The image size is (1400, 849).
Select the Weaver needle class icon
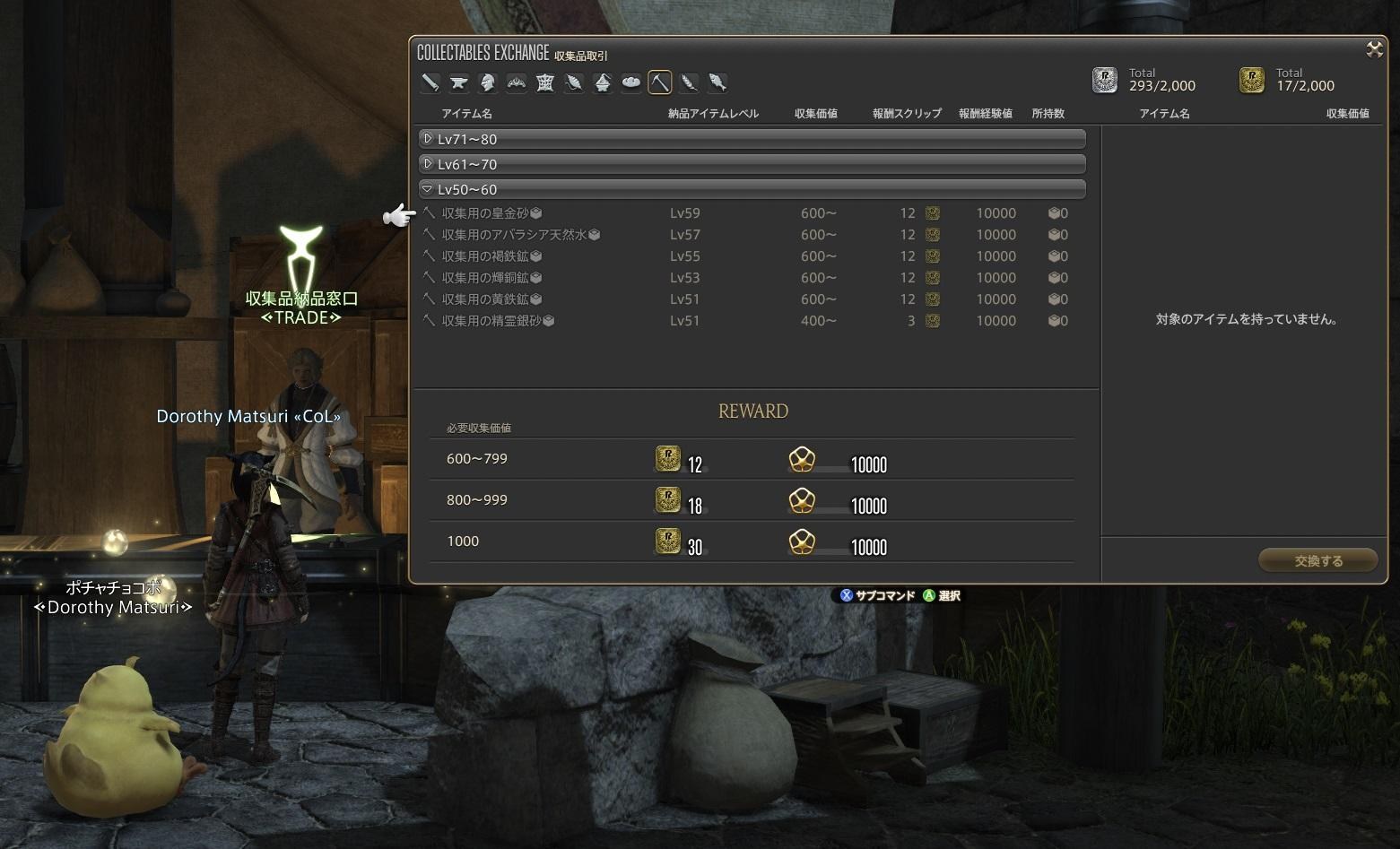pyautogui.click(x=574, y=82)
